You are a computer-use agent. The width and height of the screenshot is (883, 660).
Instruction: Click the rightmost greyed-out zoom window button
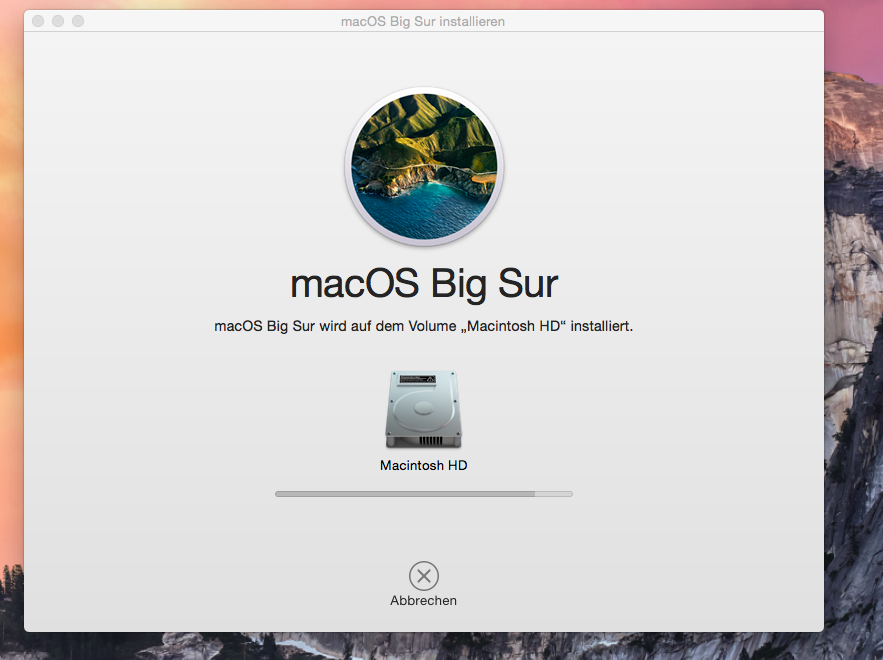click(78, 21)
